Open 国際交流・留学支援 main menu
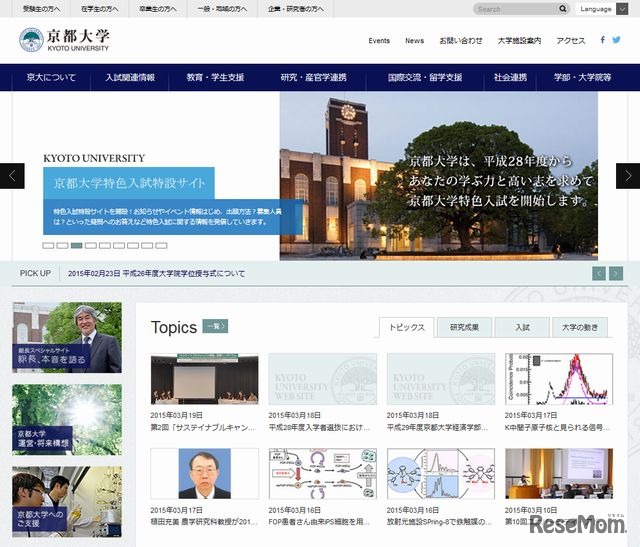This screenshot has width=640, height=547. [425, 77]
